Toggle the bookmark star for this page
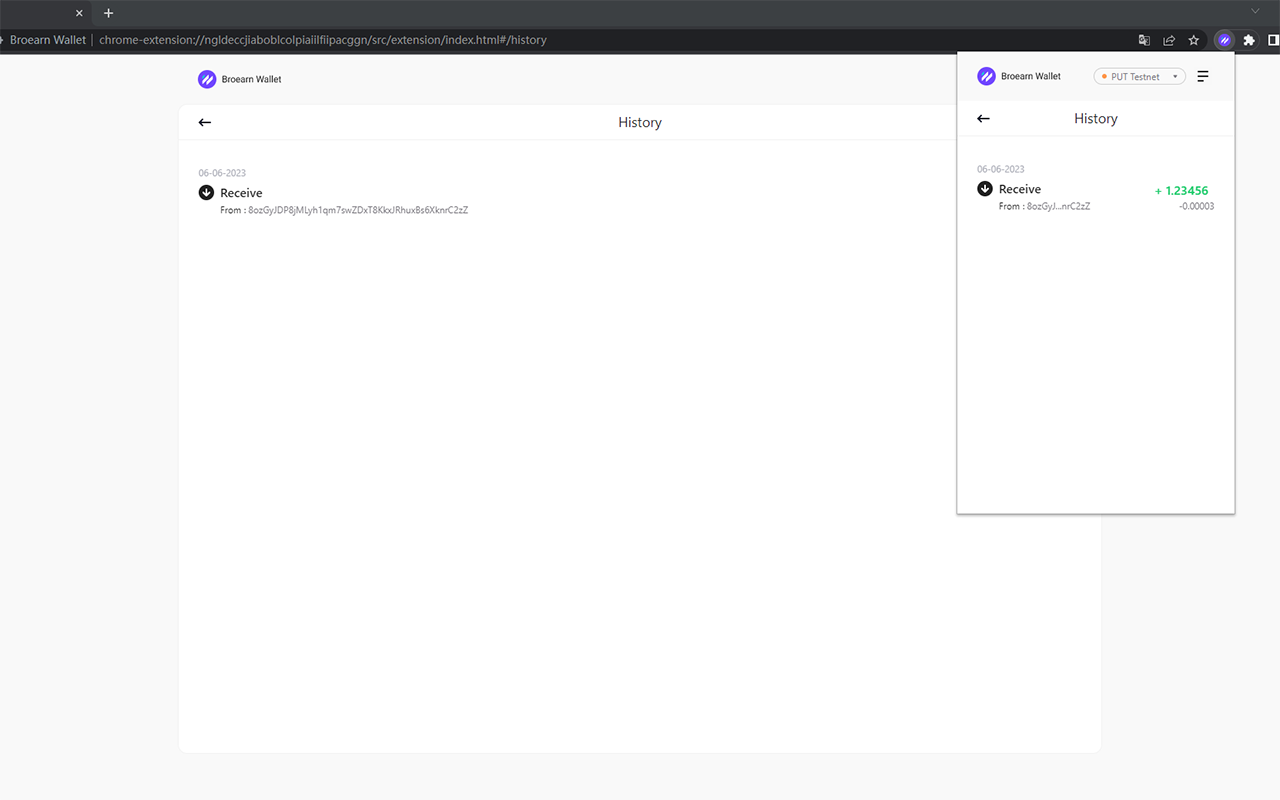 coord(1193,40)
